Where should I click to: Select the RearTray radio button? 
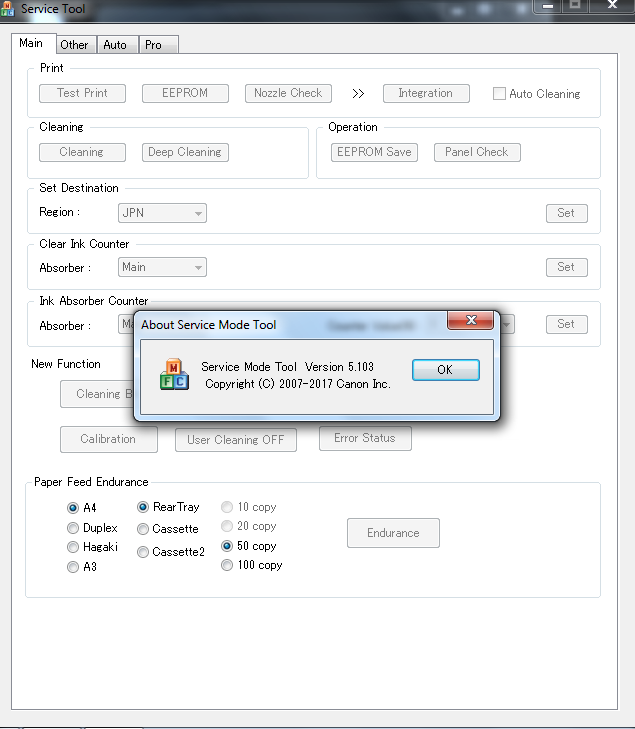point(143,507)
